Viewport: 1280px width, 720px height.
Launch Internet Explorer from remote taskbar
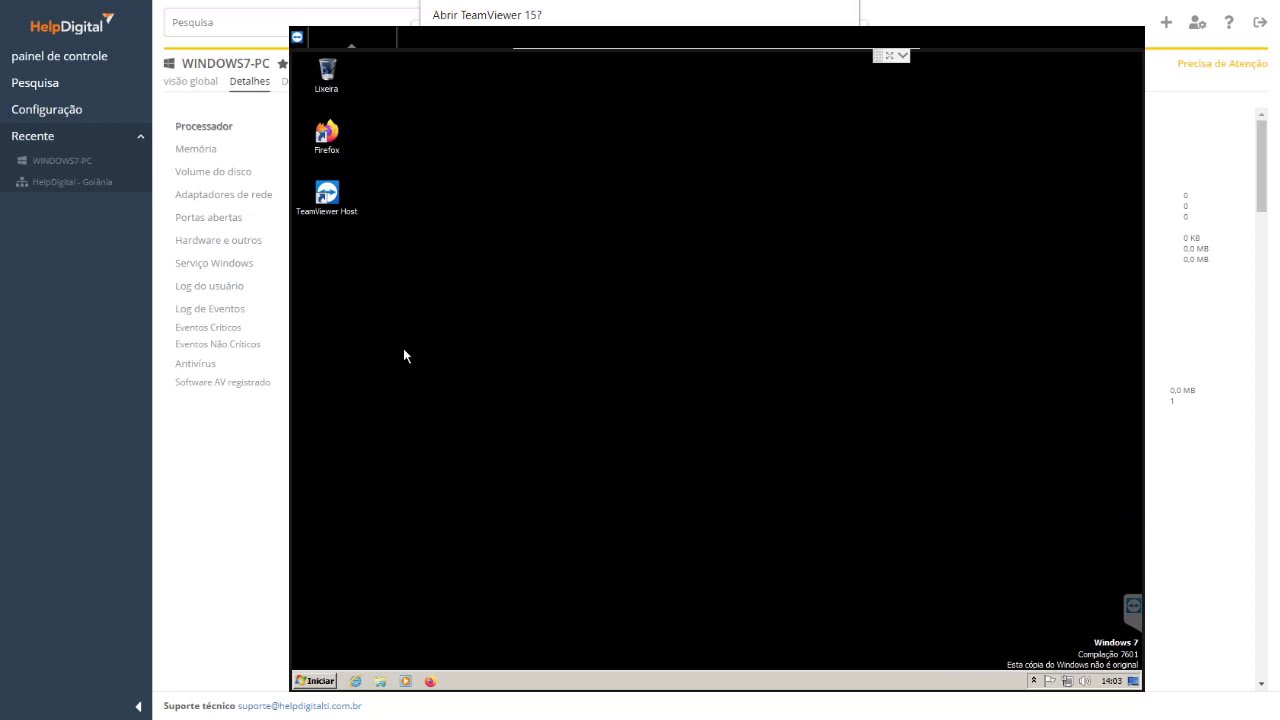(356, 681)
